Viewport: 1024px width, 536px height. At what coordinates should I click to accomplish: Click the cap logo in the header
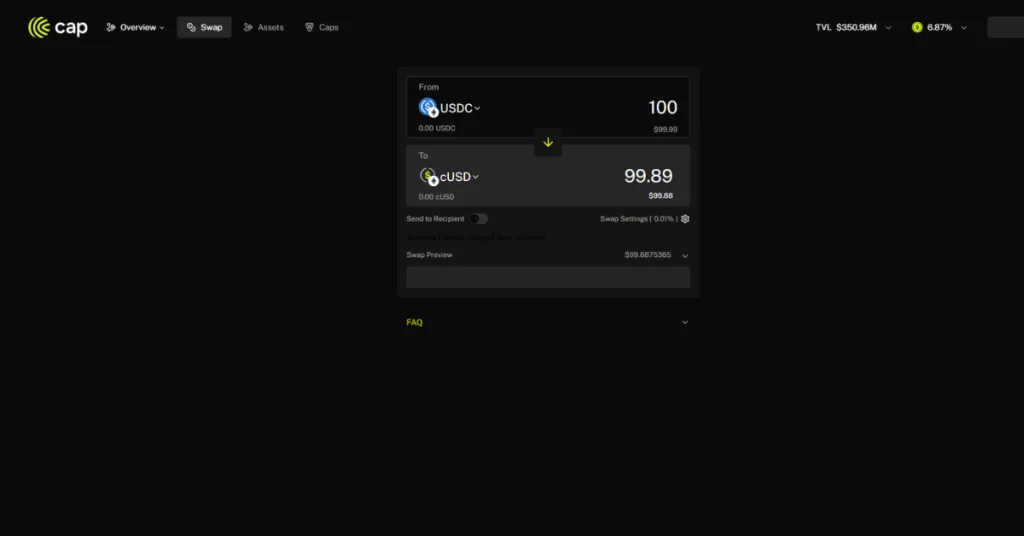click(x=58, y=27)
